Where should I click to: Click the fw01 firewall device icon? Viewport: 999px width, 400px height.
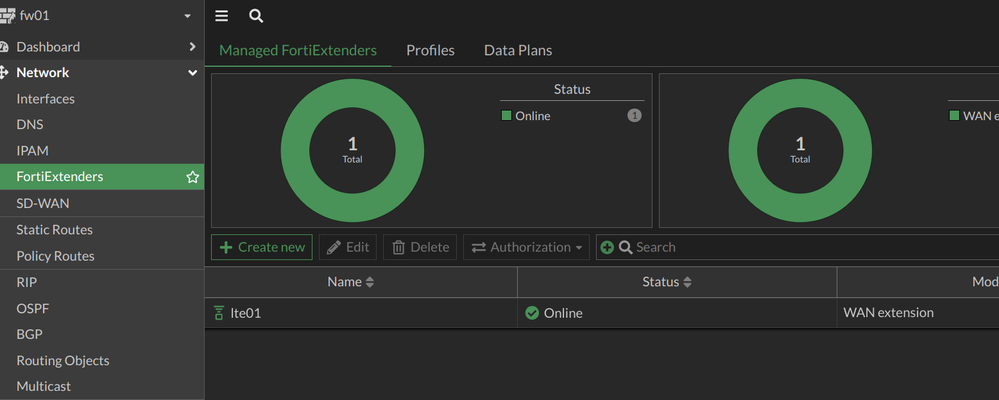[8, 16]
